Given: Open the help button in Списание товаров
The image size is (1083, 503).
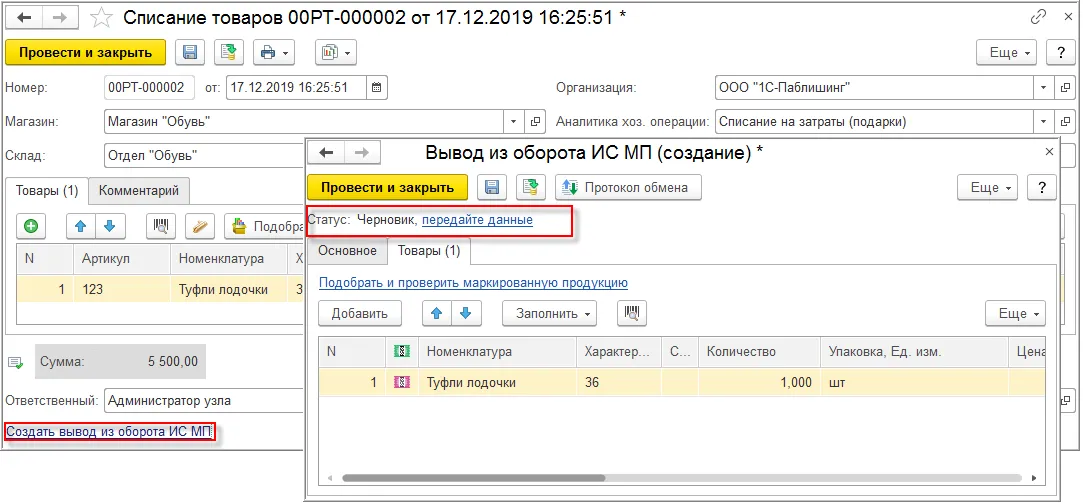Looking at the screenshot, I should point(1060,53).
